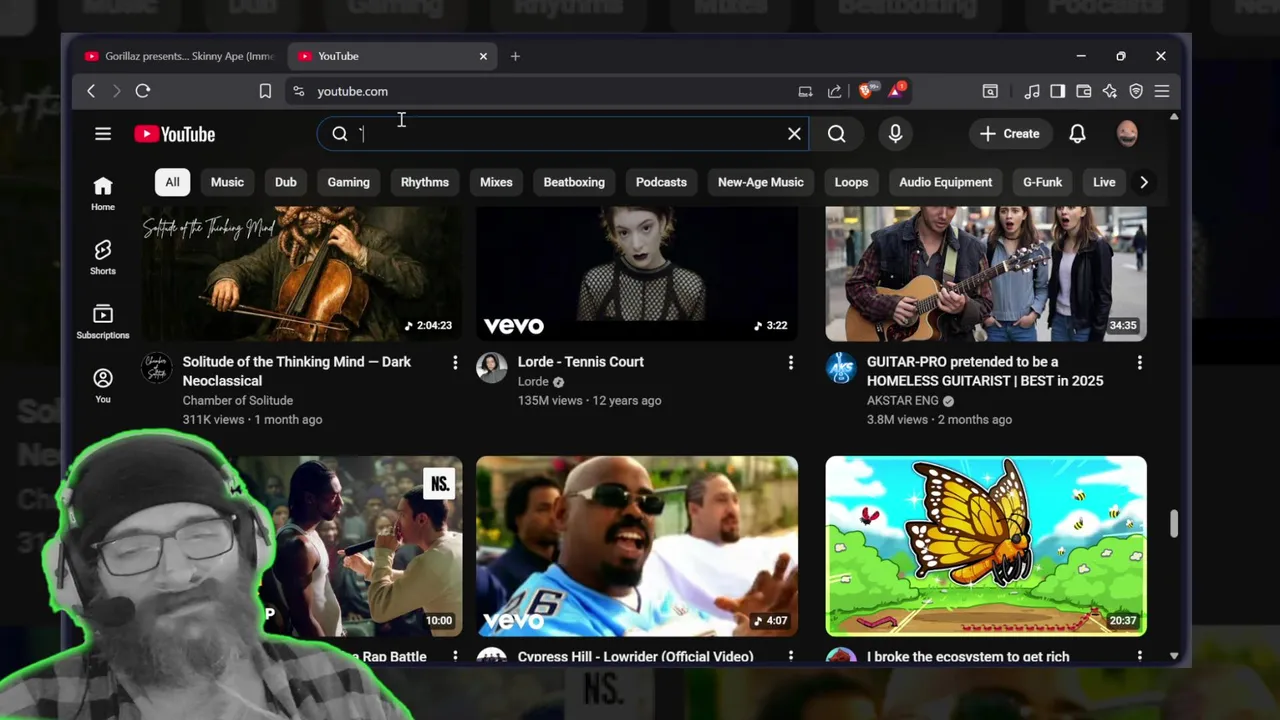Open Subscriptions in the sidebar
The width and height of the screenshot is (1280, 720).
tap(103, 322)
